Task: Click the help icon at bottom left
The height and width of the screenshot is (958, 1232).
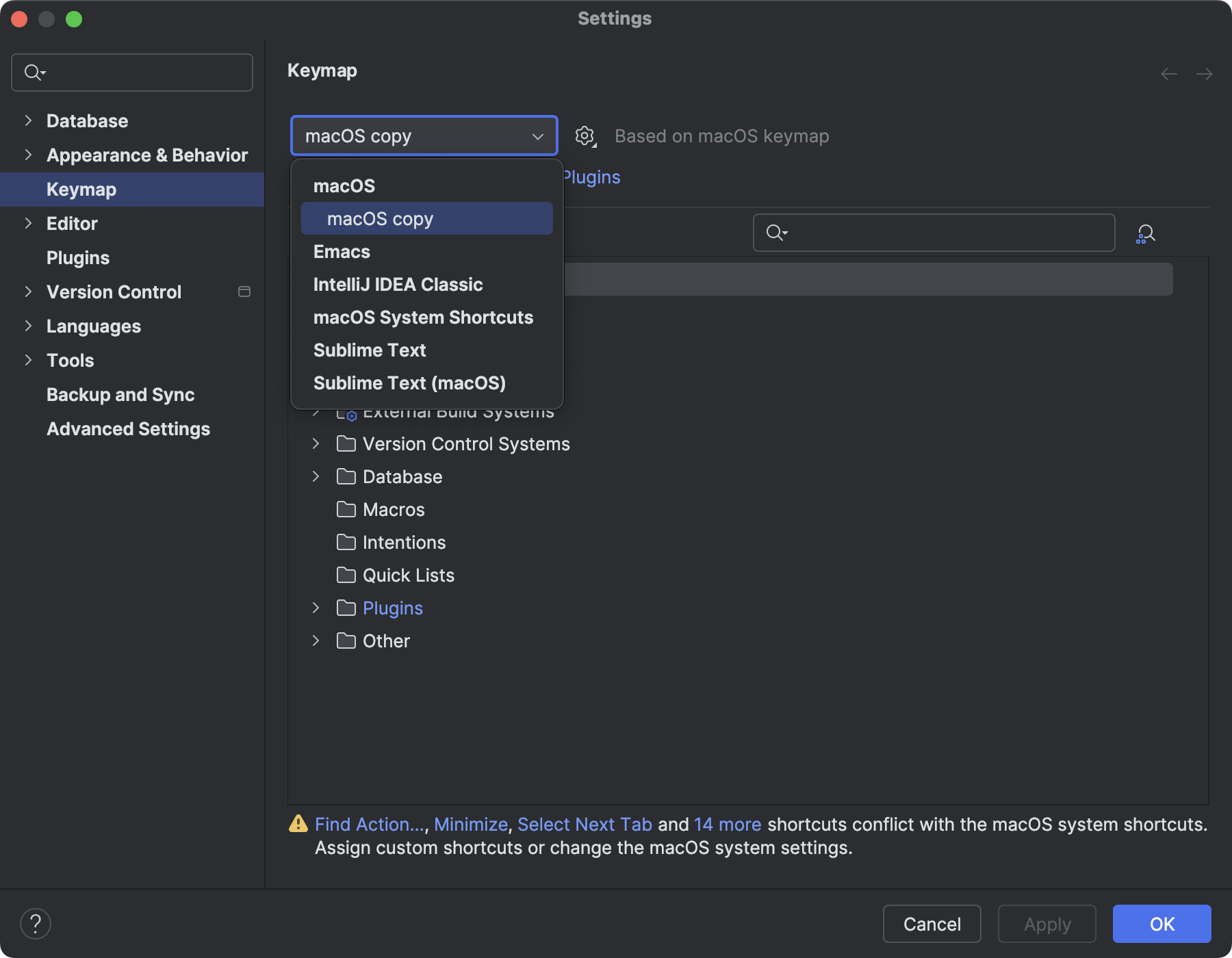Action: pyautogui.click(x=36, y=923)
